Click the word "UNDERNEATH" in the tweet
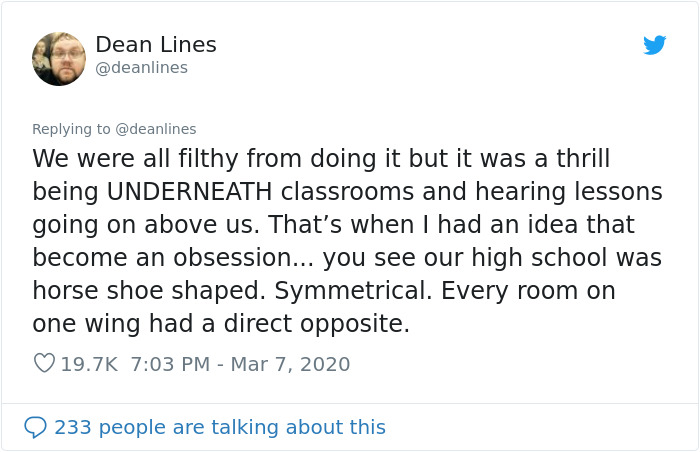Viewport: 700px width, 452px height. 190,191
